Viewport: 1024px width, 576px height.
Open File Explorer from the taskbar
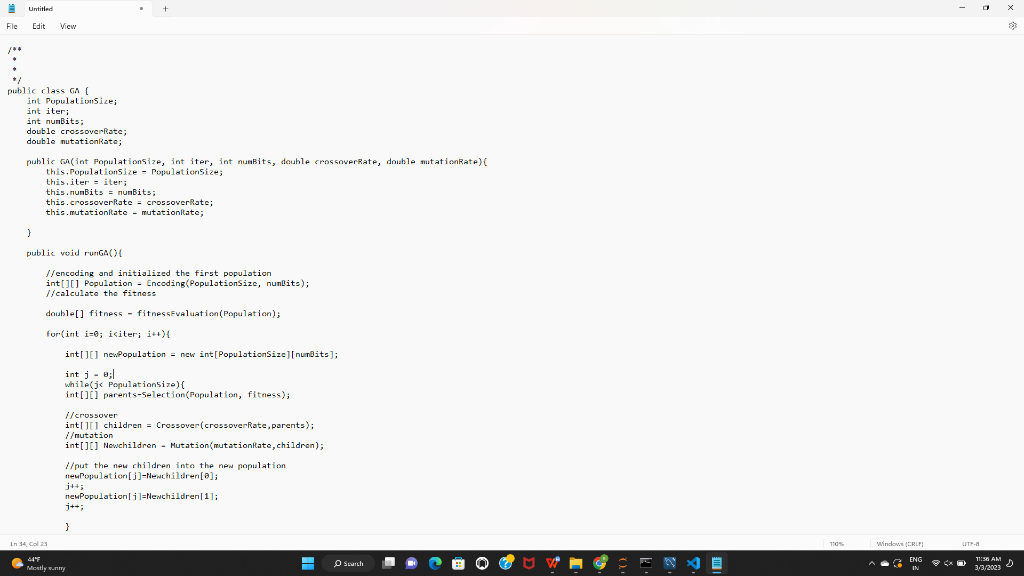click(x=576, y=563)
